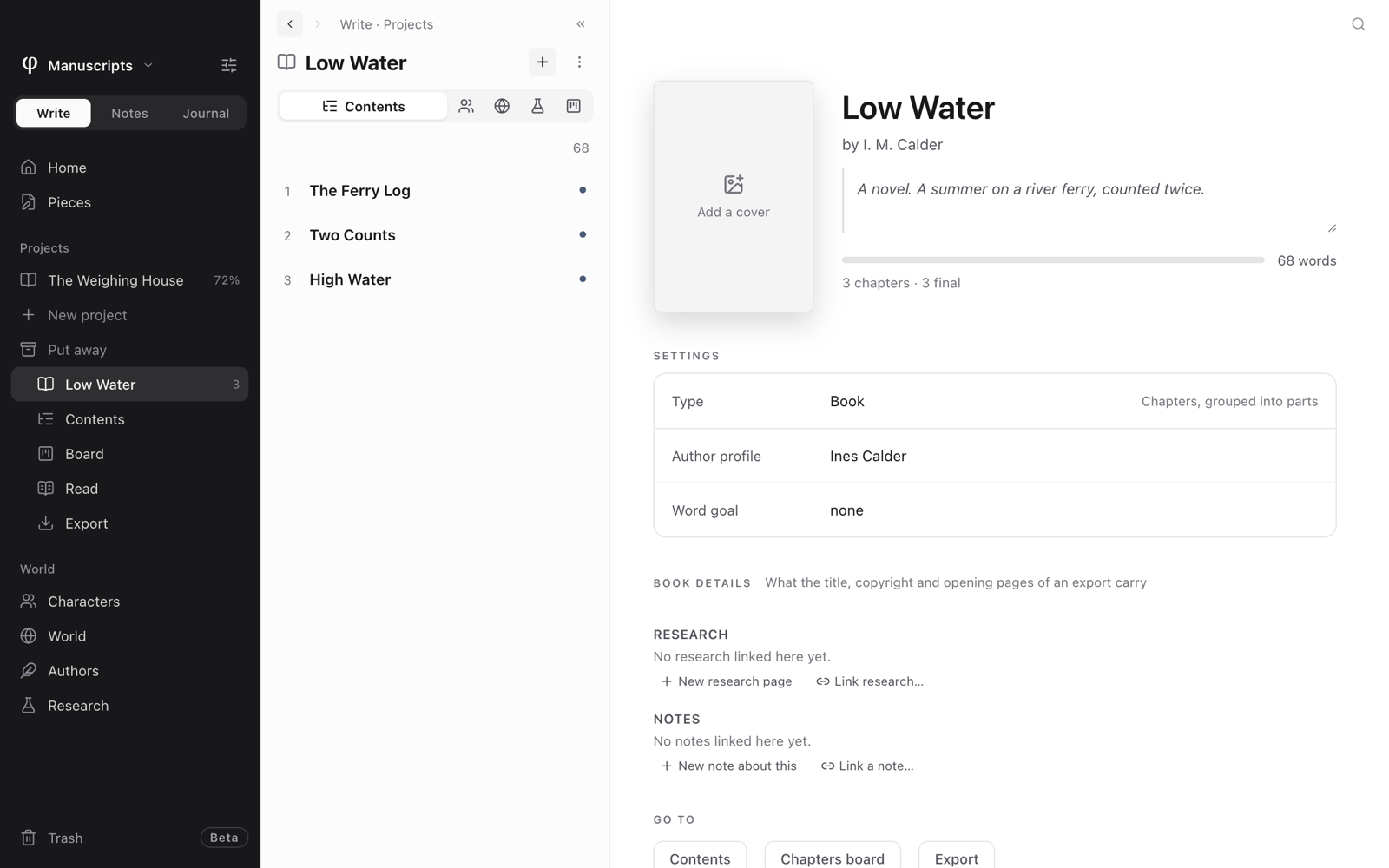Create a New project
Image resolution: width=1389 pixels, height=868 pixels.
130,315
